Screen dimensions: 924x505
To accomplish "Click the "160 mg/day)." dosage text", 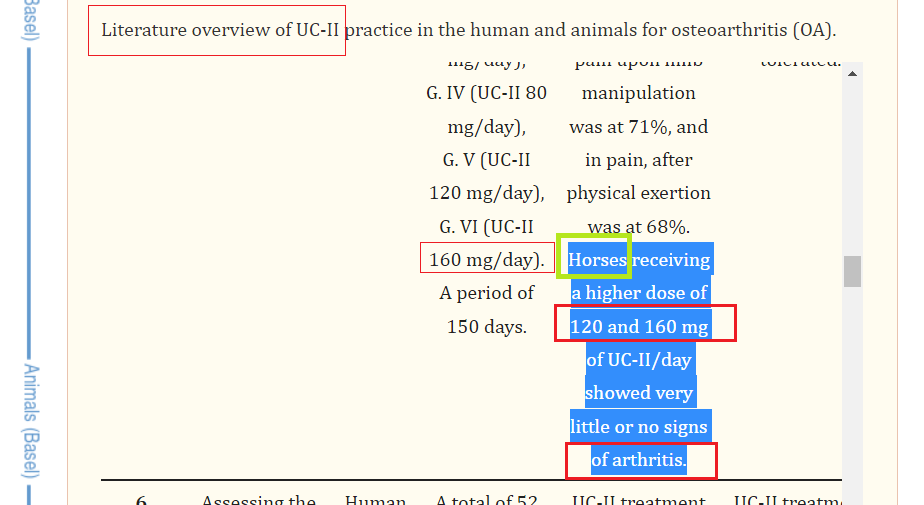I will [x=487, y=258].
